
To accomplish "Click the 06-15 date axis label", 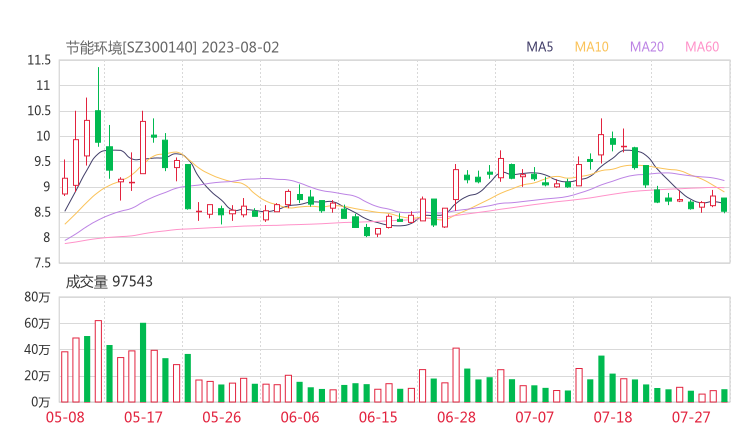I will (x=378, y=417).
